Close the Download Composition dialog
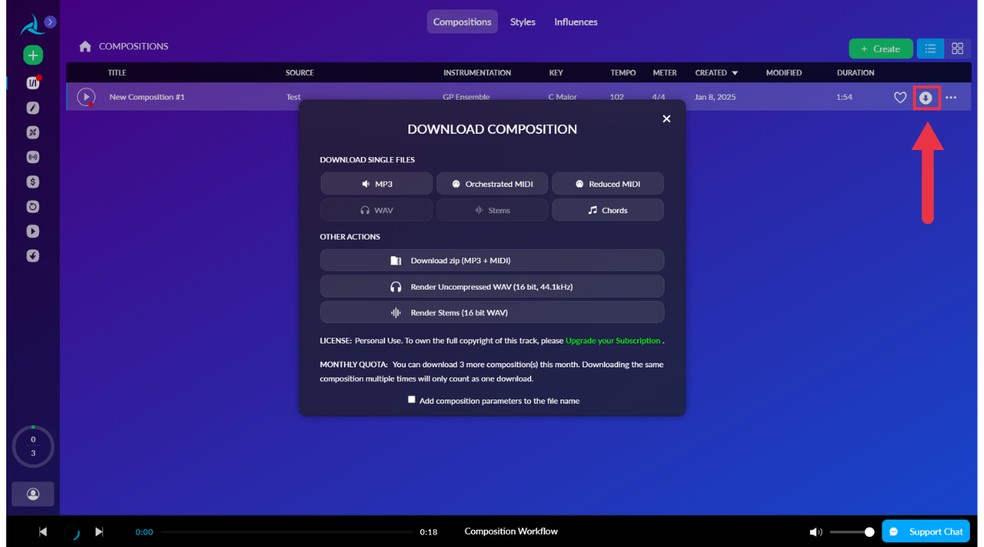The width and height of the screenshot is (984, 547). pyautogui.click(x=666, y=119)
